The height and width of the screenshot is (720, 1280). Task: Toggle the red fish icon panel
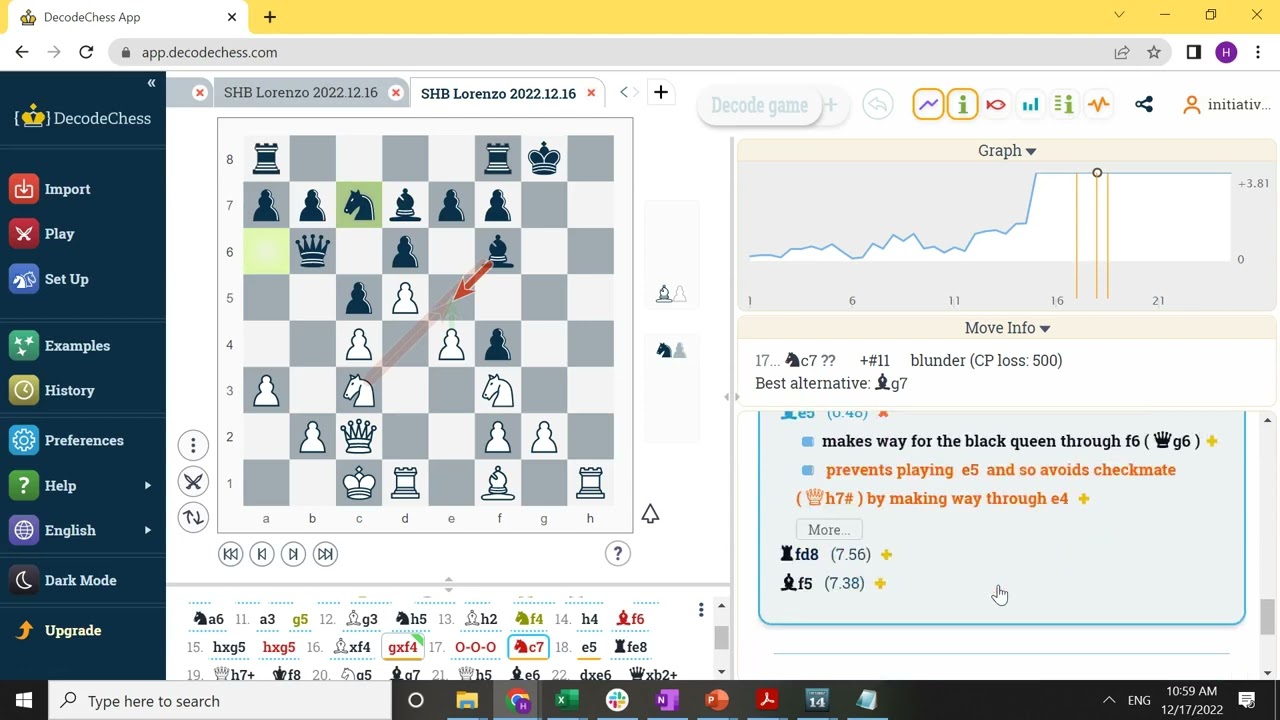(996, 105)
